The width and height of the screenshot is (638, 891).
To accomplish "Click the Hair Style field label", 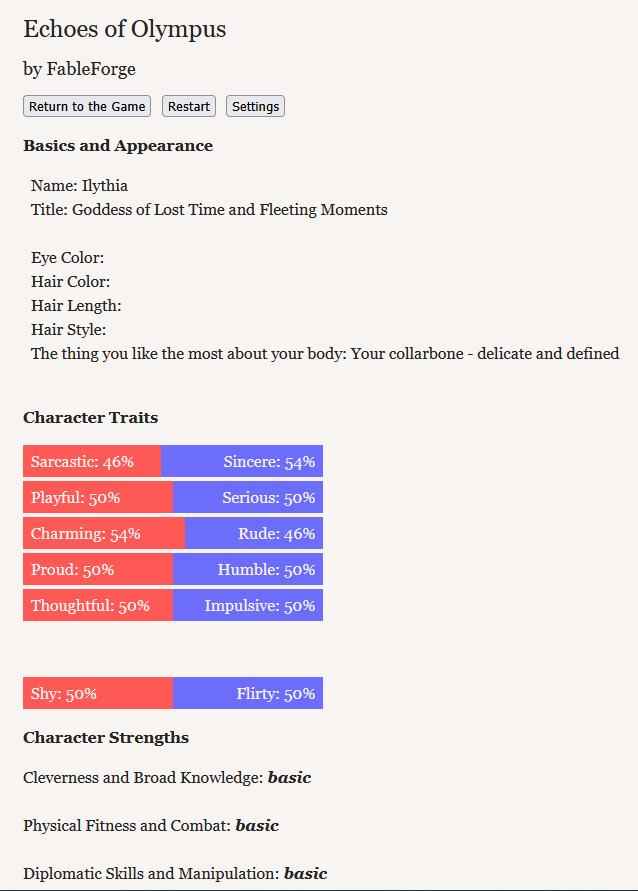I will pos(69,330).
